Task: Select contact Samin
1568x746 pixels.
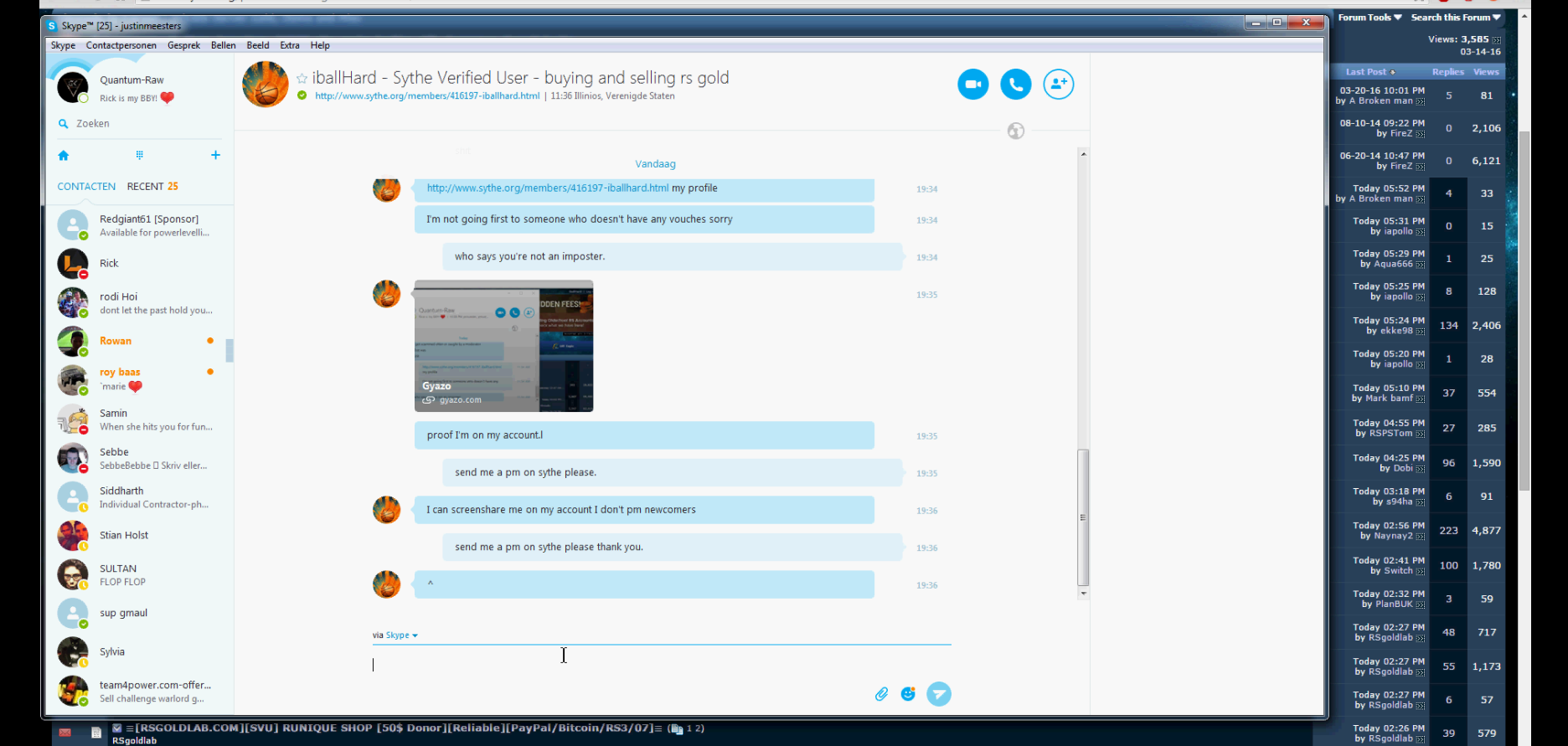Action: click(x=139, y=419)
